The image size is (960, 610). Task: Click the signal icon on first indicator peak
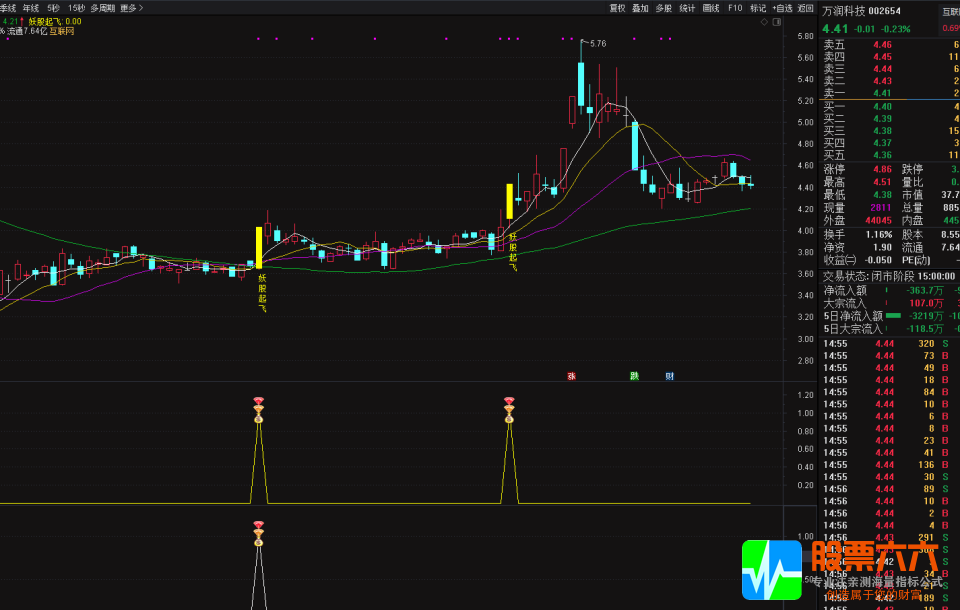coord(258,409)
